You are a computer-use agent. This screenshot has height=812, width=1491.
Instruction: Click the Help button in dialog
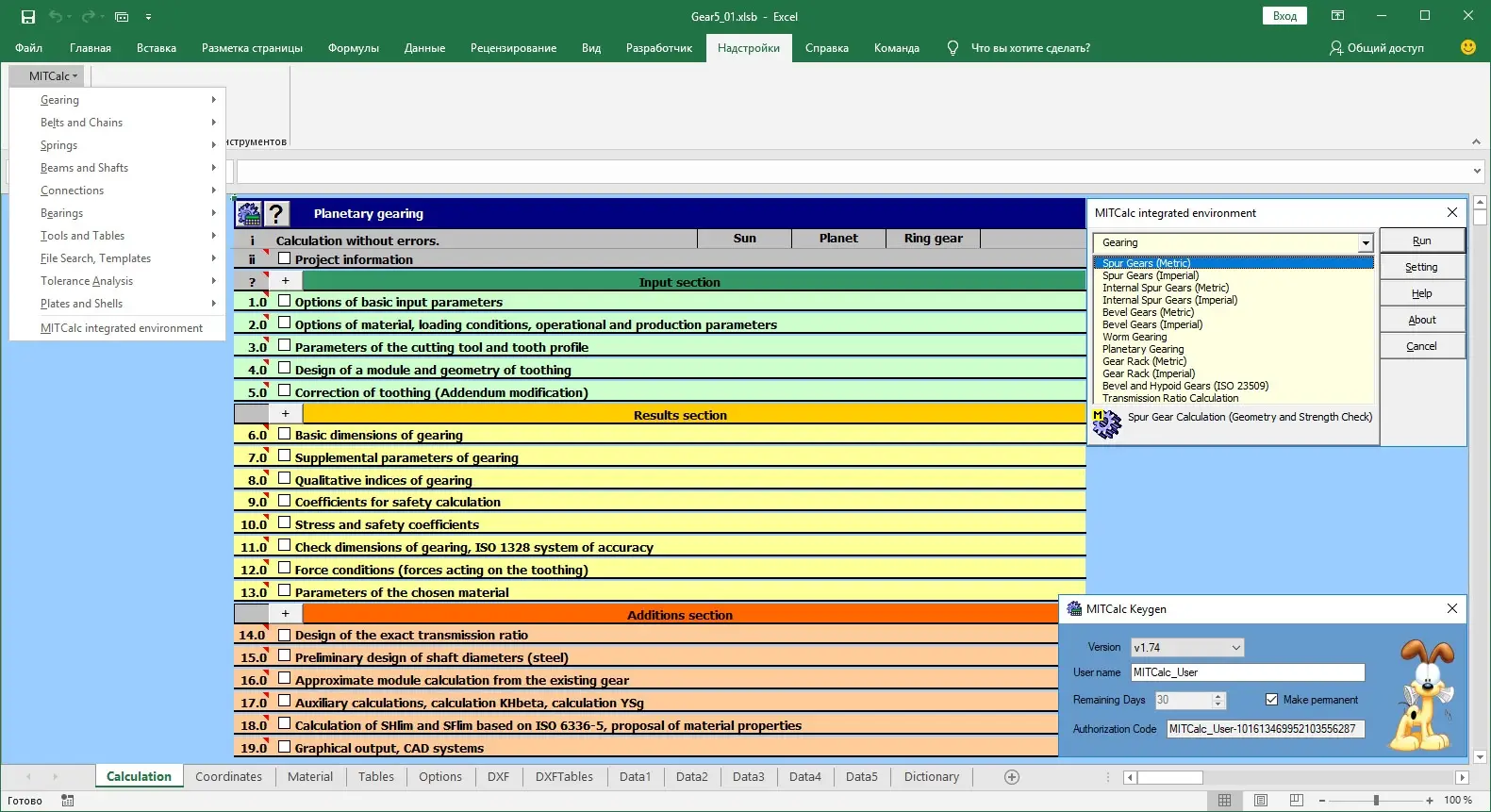(1422, 293)
